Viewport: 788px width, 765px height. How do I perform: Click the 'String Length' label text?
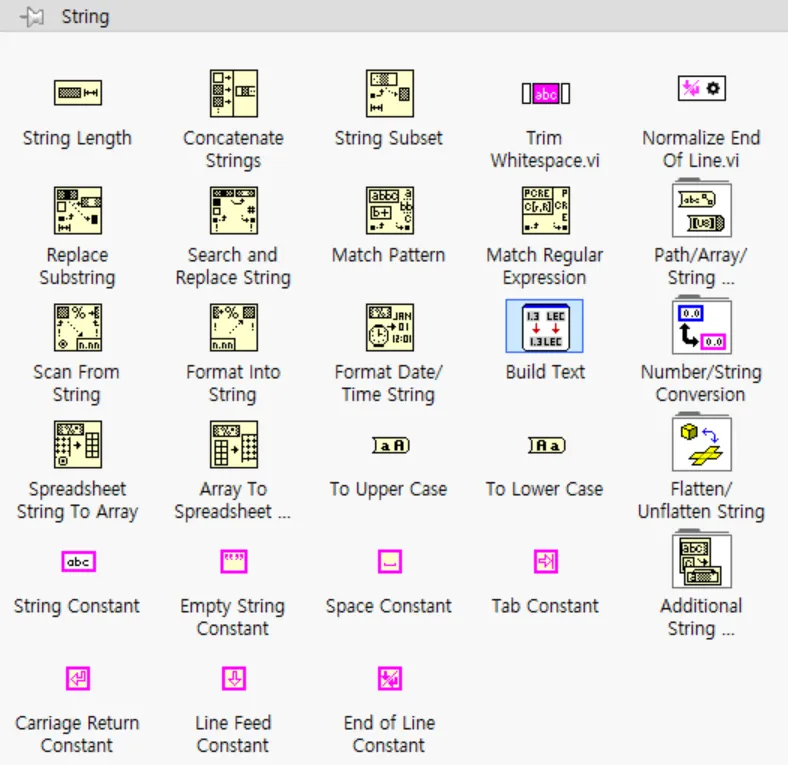click(x=77, y=138)
